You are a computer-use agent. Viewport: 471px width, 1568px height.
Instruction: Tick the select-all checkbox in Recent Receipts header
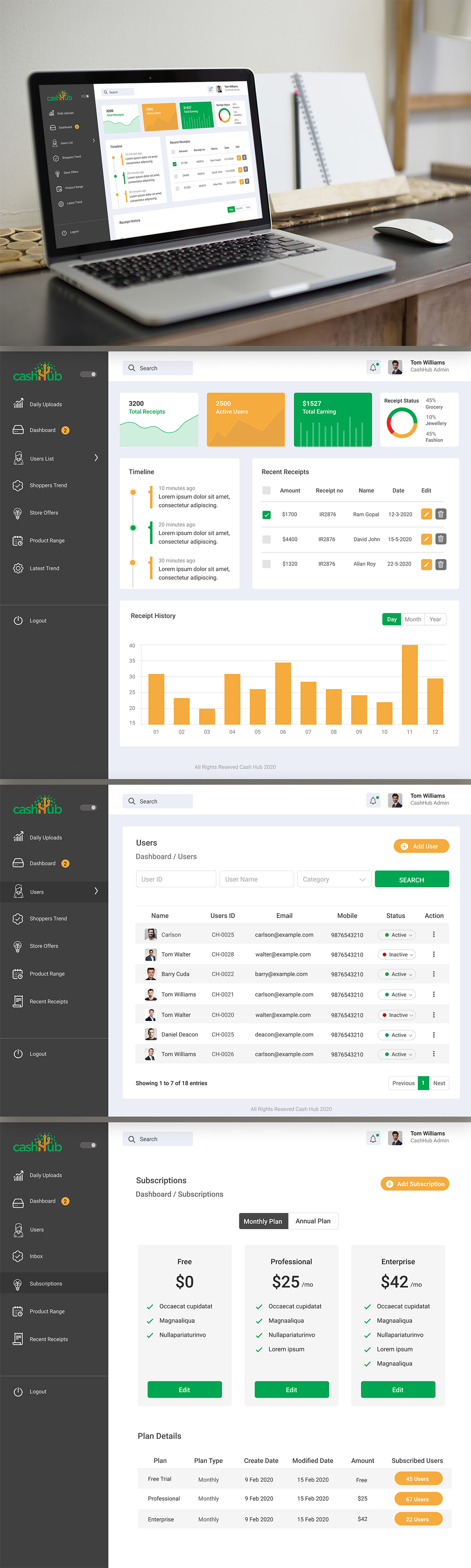(267, 491)
